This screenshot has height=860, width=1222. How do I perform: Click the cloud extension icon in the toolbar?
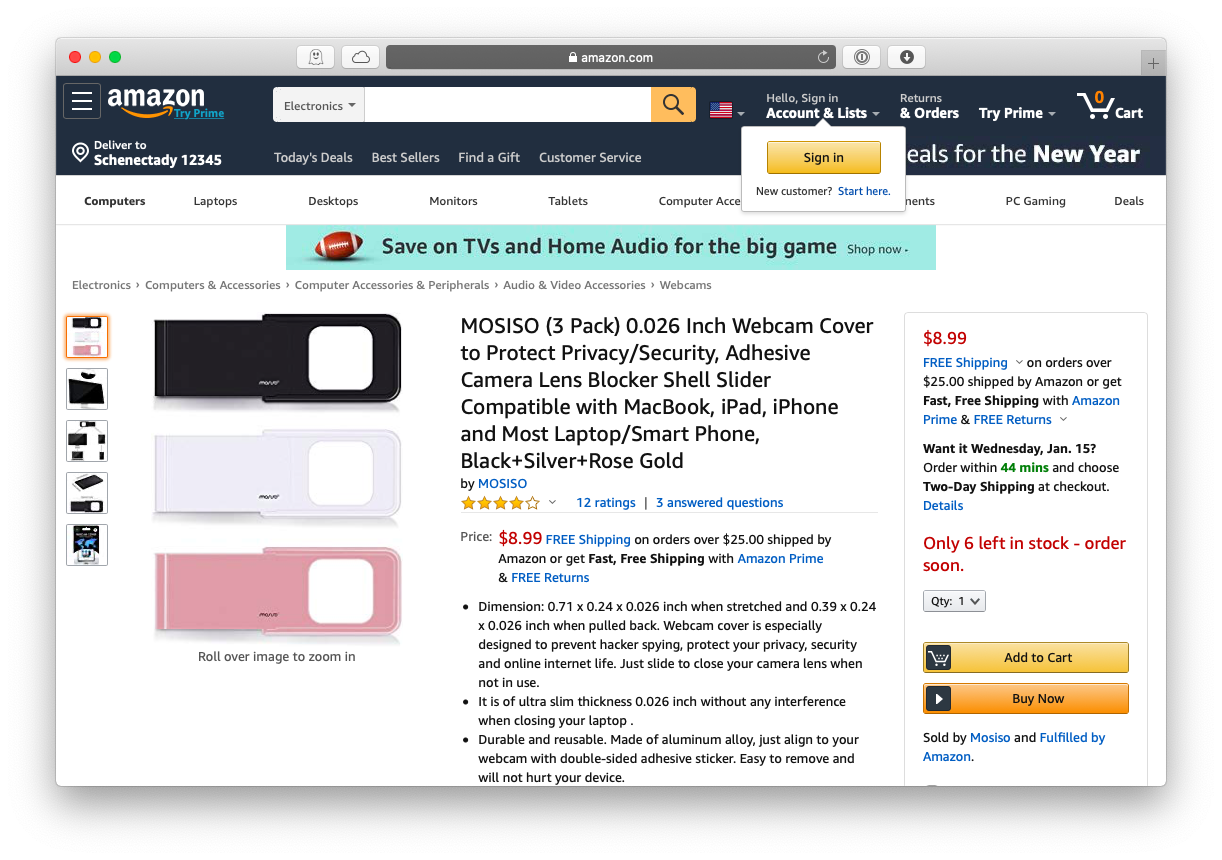click(x=360, y=57)
